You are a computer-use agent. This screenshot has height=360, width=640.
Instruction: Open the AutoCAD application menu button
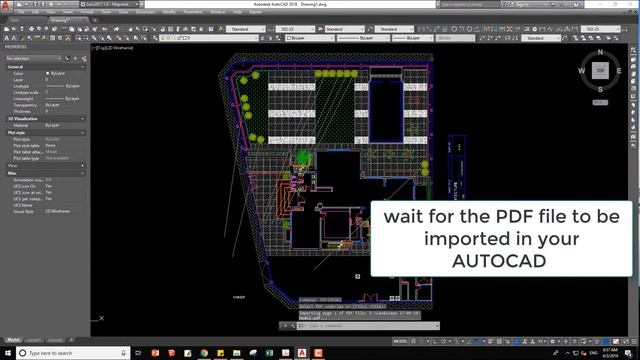(x=6, y=6)
